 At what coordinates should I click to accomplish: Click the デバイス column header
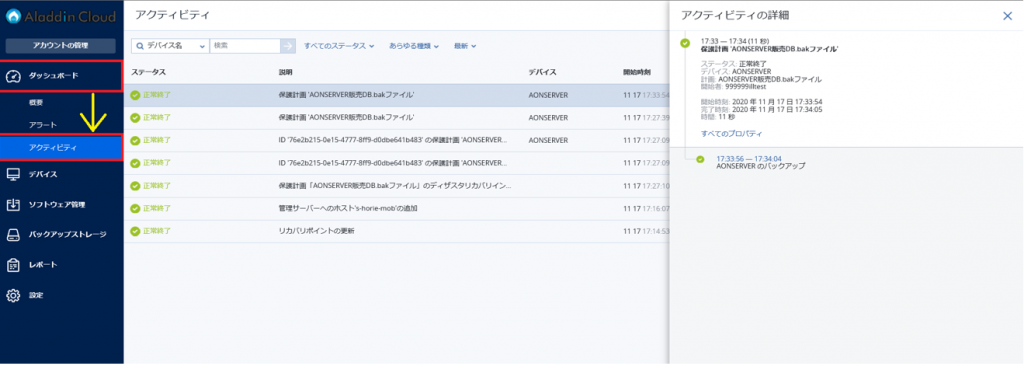point(543,72)
